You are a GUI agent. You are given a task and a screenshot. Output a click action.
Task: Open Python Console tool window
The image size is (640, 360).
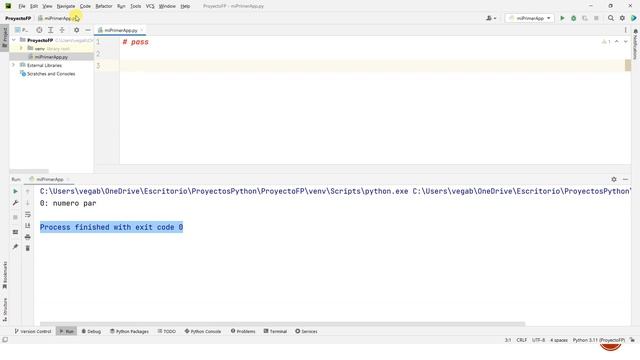pyautogui.click(x=202, y=331)
